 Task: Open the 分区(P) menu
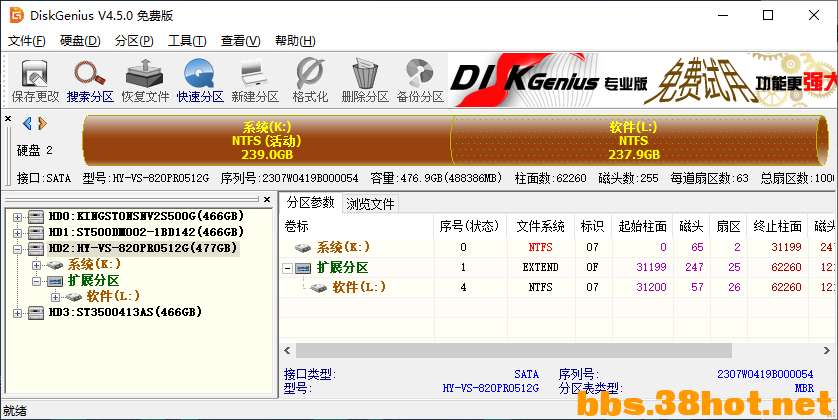point(134,41)
